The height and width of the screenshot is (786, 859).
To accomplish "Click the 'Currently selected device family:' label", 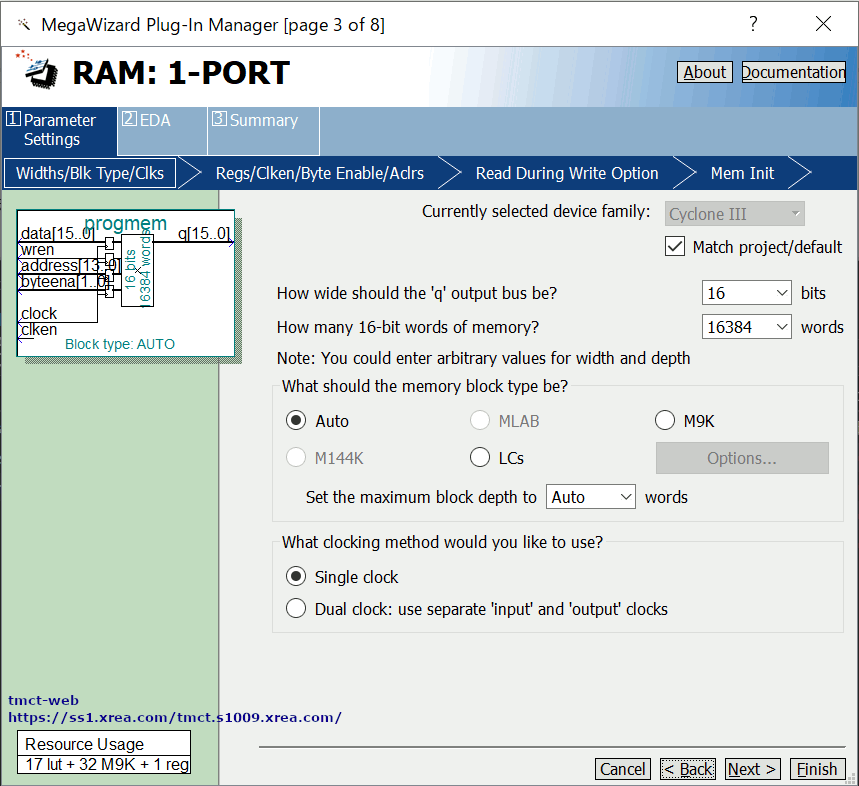I will (536, 211).
